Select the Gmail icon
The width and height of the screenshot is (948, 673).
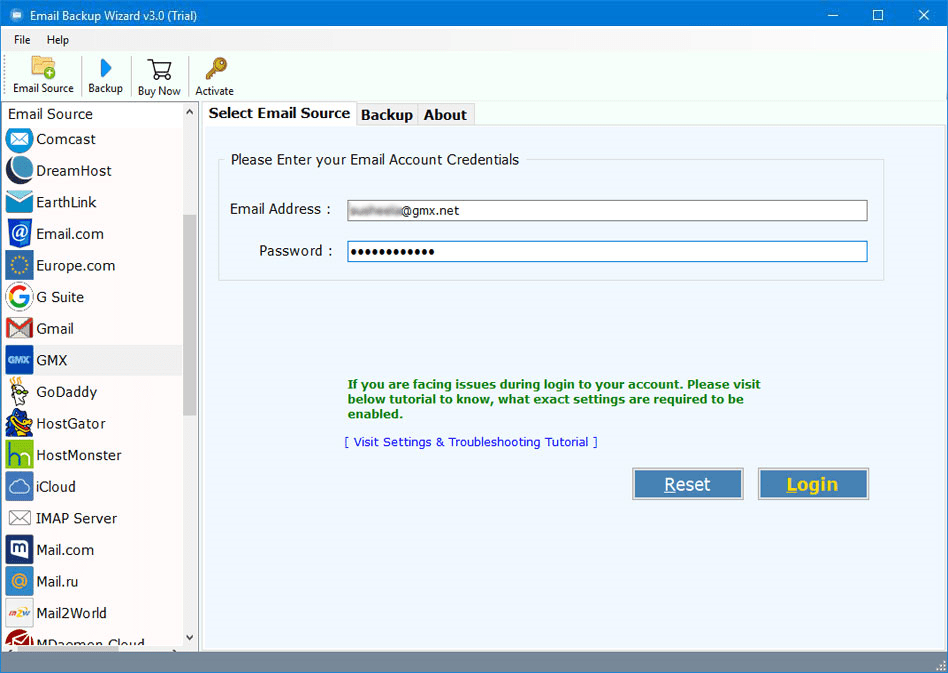[x=19, y=328]
